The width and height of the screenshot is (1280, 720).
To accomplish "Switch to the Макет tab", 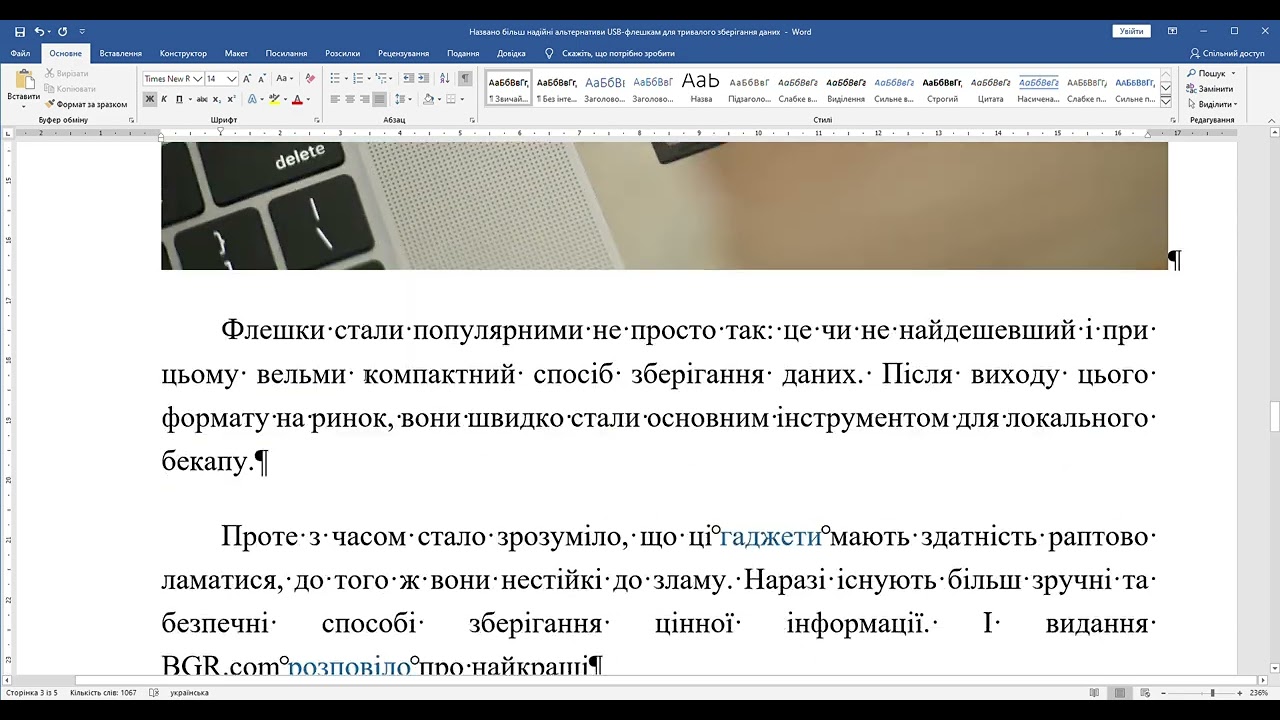I will coord(236,53).
